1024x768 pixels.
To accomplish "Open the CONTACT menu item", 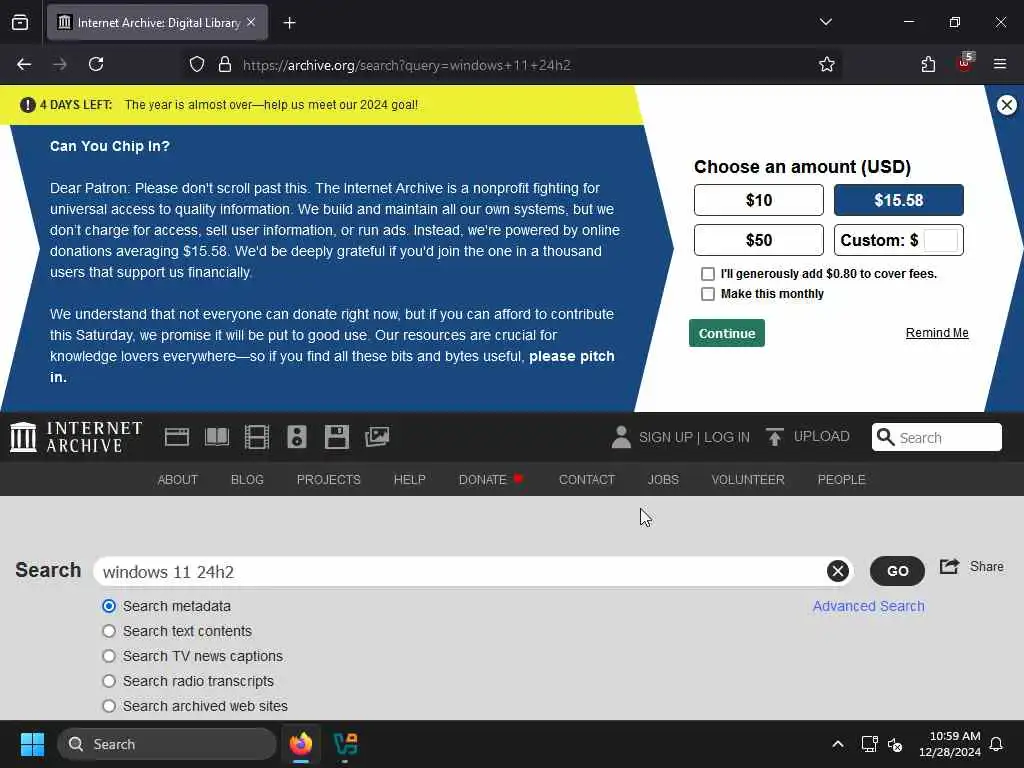I will pos(586,479).
